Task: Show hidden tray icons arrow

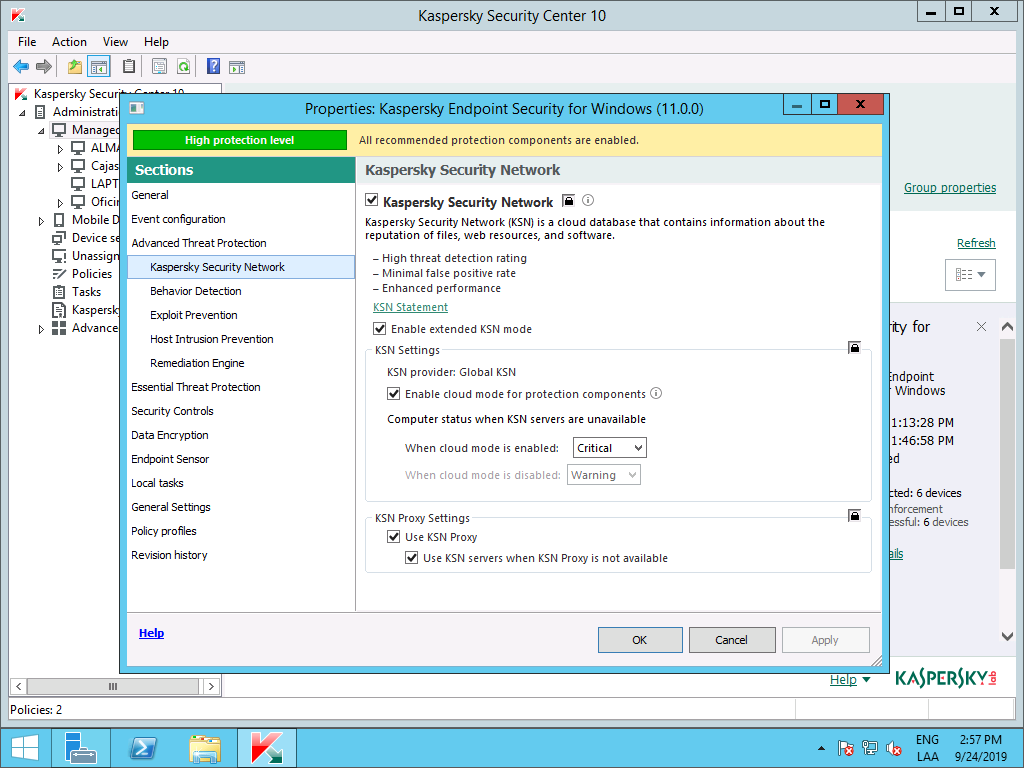Action: [821, 748]
